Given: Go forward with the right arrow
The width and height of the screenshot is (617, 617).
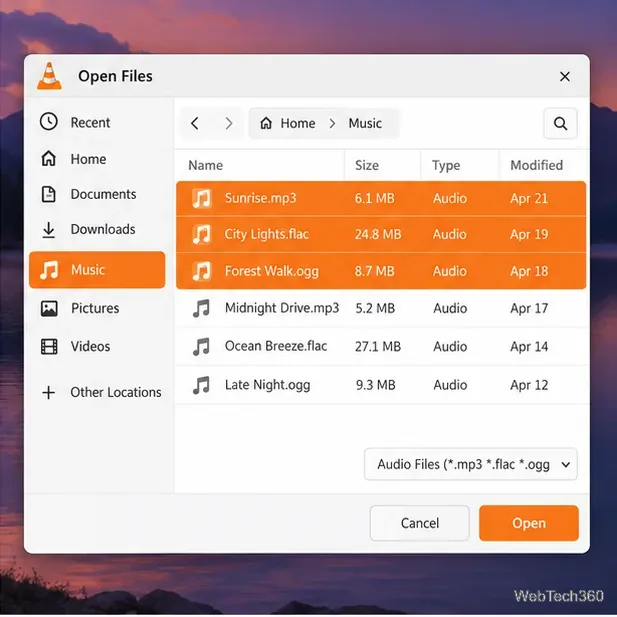Looking at the screenshot, I should [x=229, y=123].
